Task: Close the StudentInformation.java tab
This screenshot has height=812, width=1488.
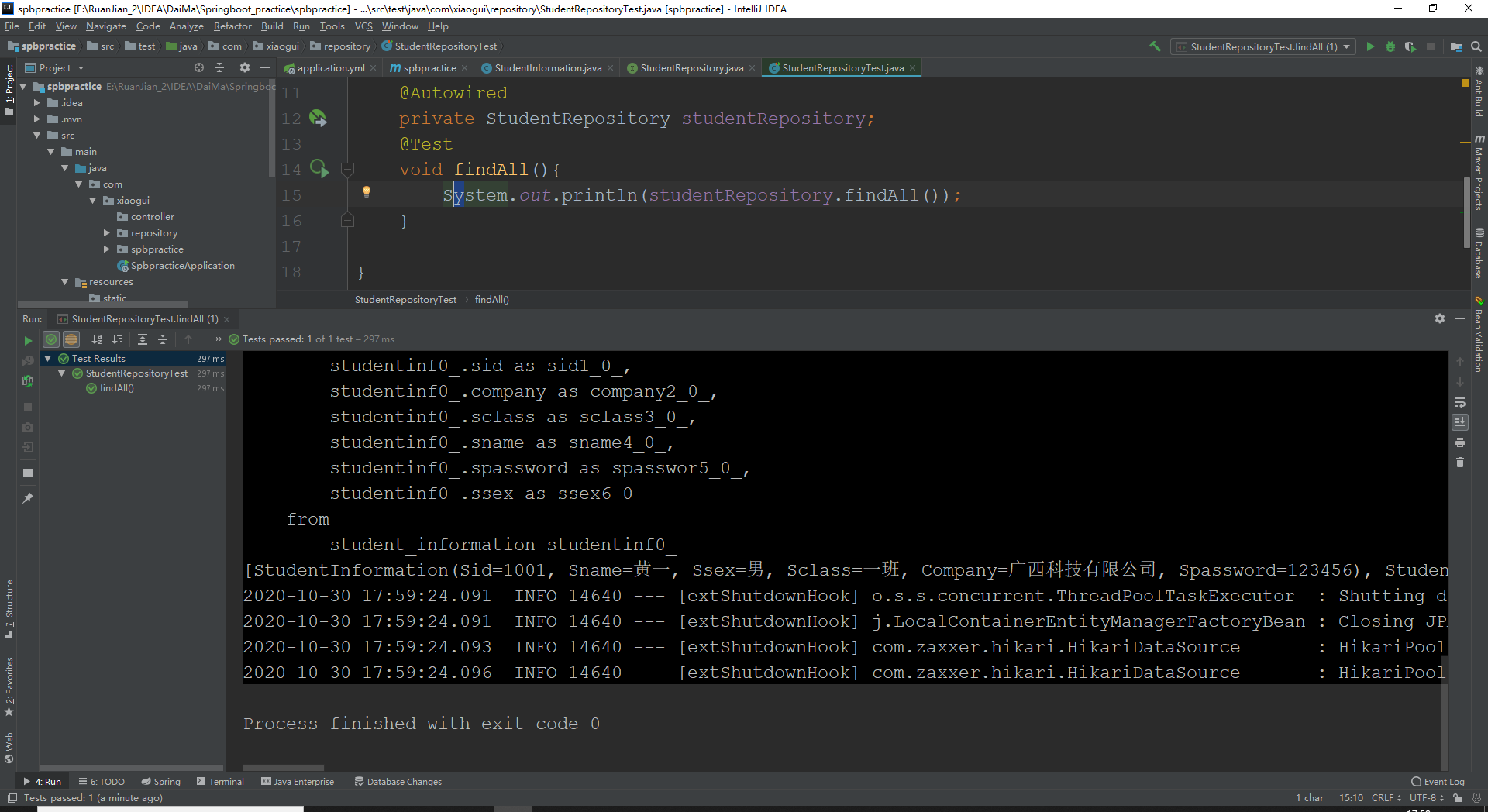Action: (611, 68)
